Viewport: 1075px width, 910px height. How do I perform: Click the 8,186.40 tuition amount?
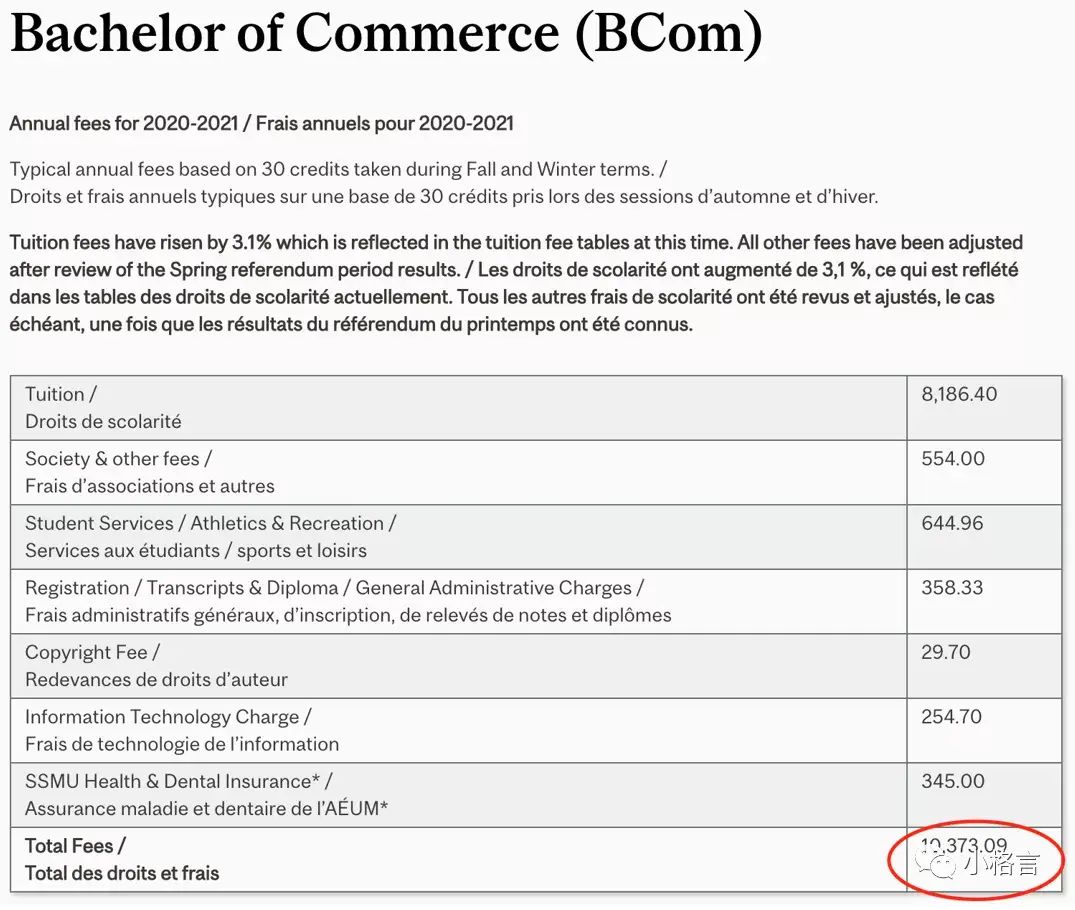959,395
